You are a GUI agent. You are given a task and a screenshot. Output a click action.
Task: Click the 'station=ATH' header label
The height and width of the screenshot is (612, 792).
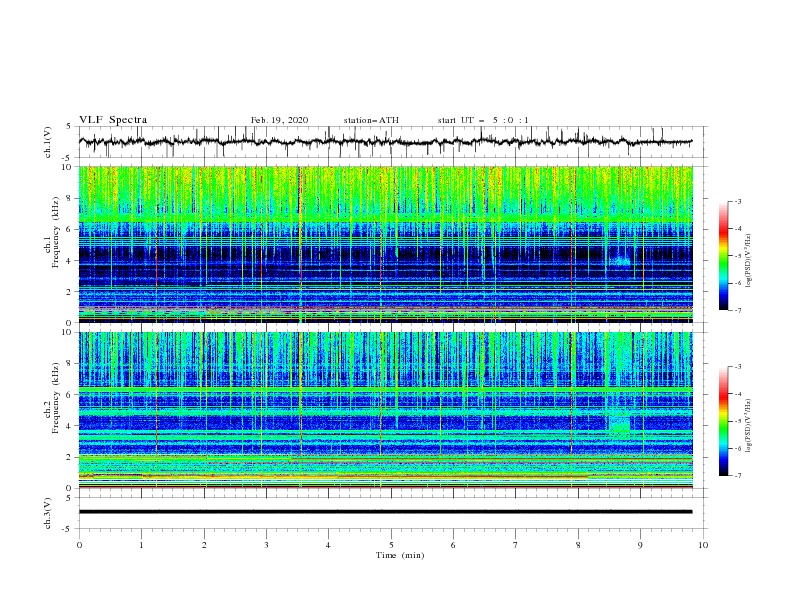(x=371, y=120)
